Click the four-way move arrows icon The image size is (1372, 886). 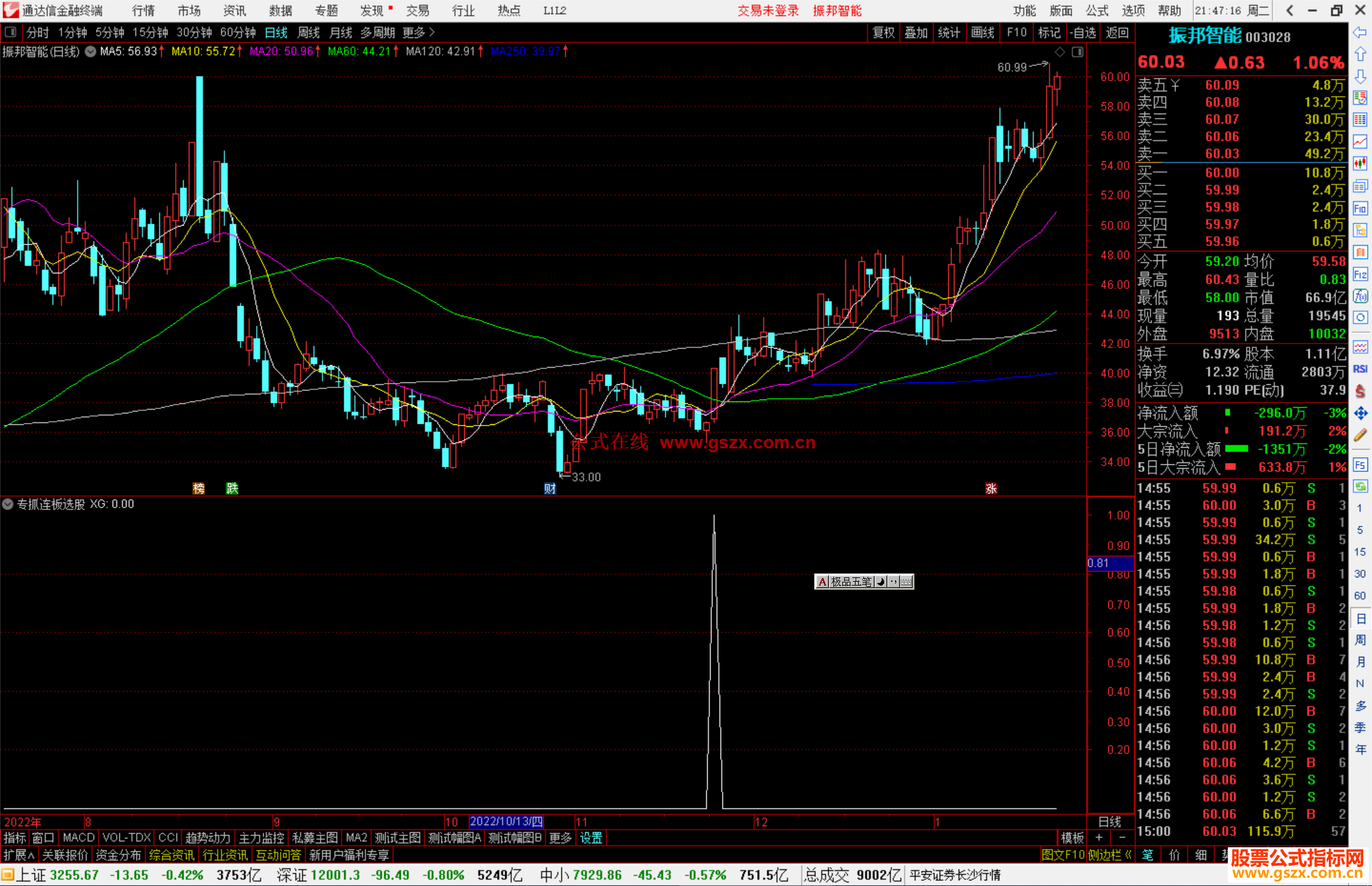point(1360,413)
